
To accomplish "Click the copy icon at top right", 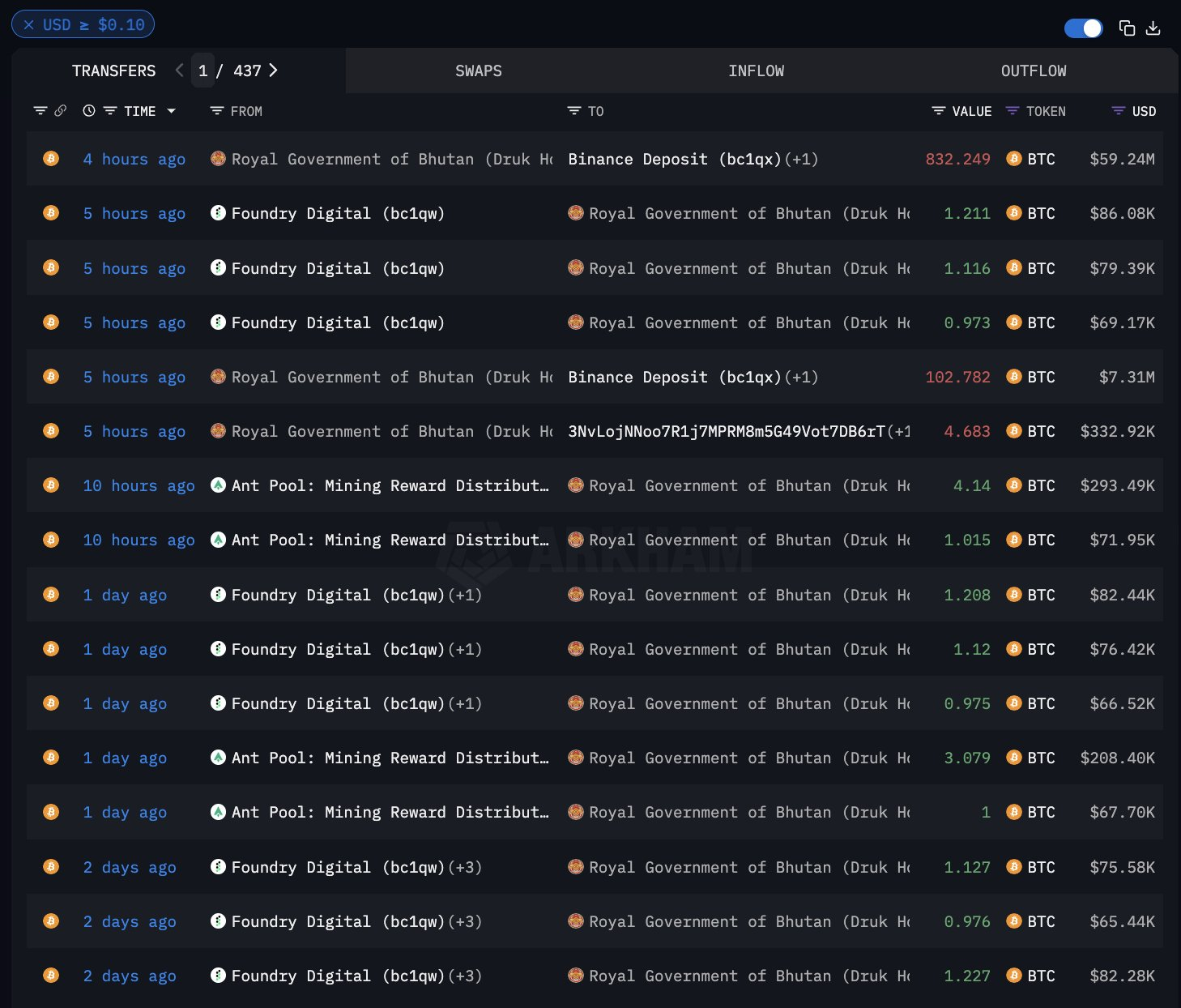I will click(x=1126, y=28).
